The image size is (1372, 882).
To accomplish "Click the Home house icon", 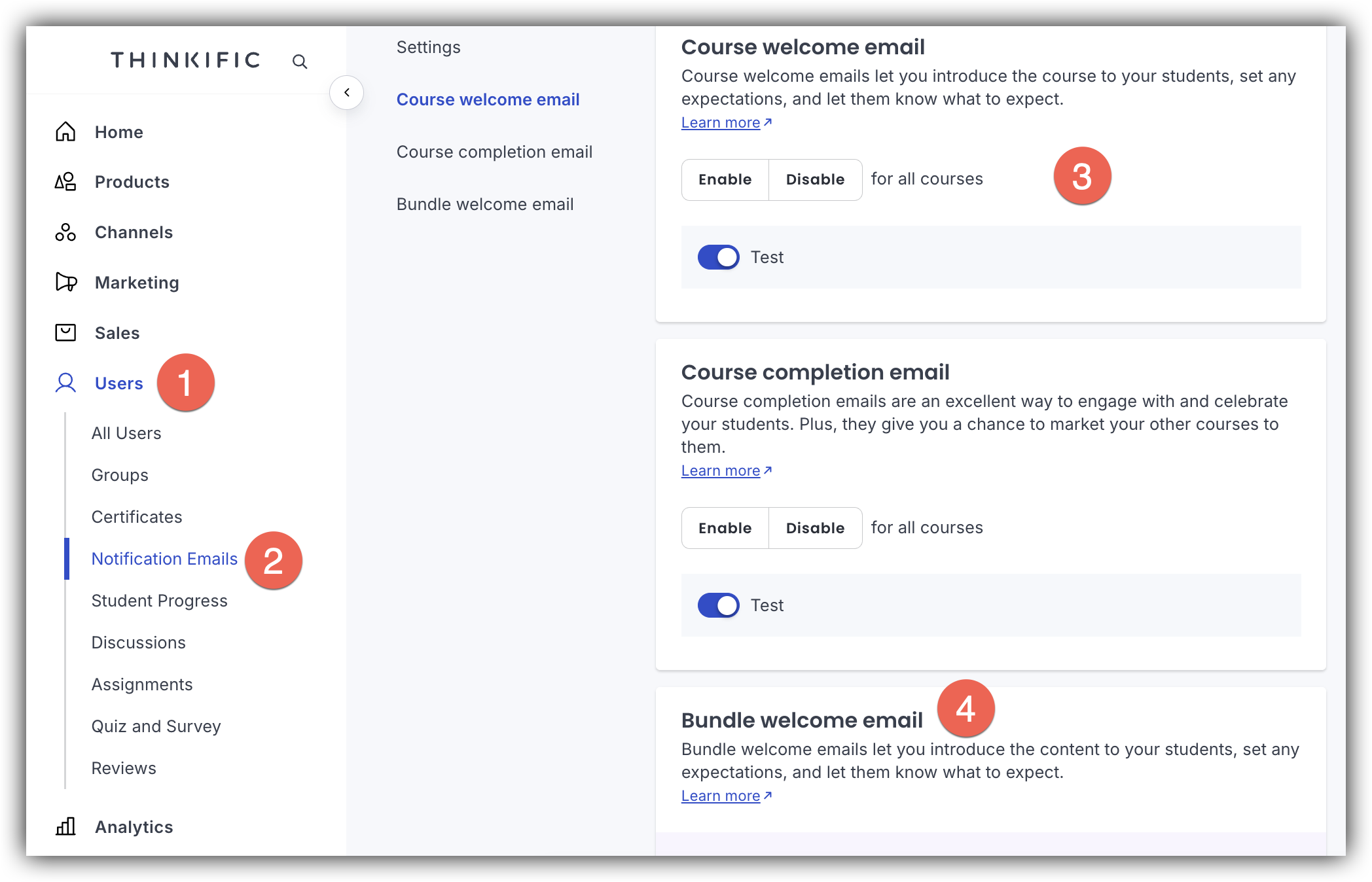I will click(x=65, y=132).
